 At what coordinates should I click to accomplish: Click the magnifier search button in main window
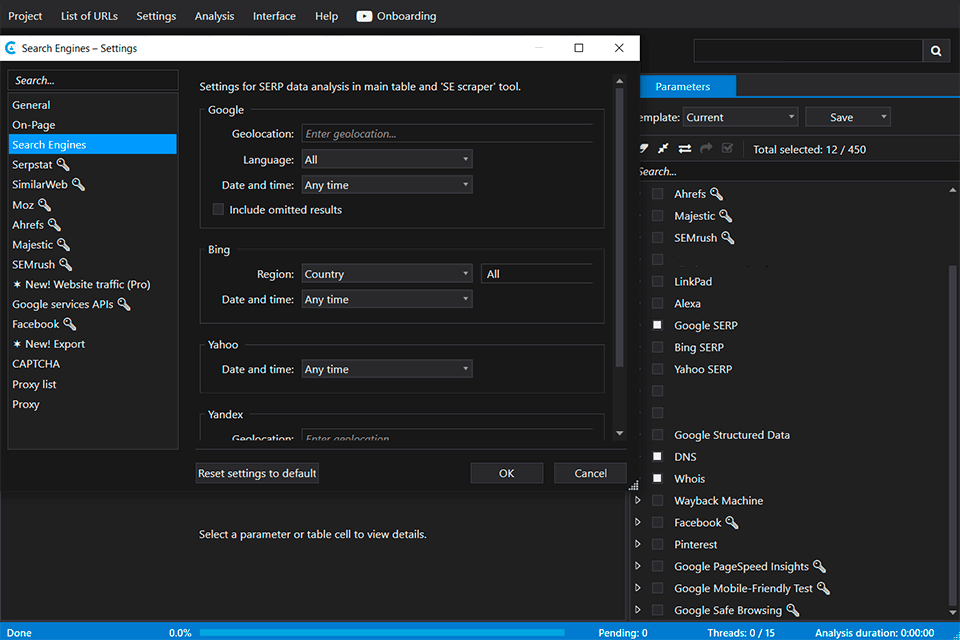coord(936,51)
